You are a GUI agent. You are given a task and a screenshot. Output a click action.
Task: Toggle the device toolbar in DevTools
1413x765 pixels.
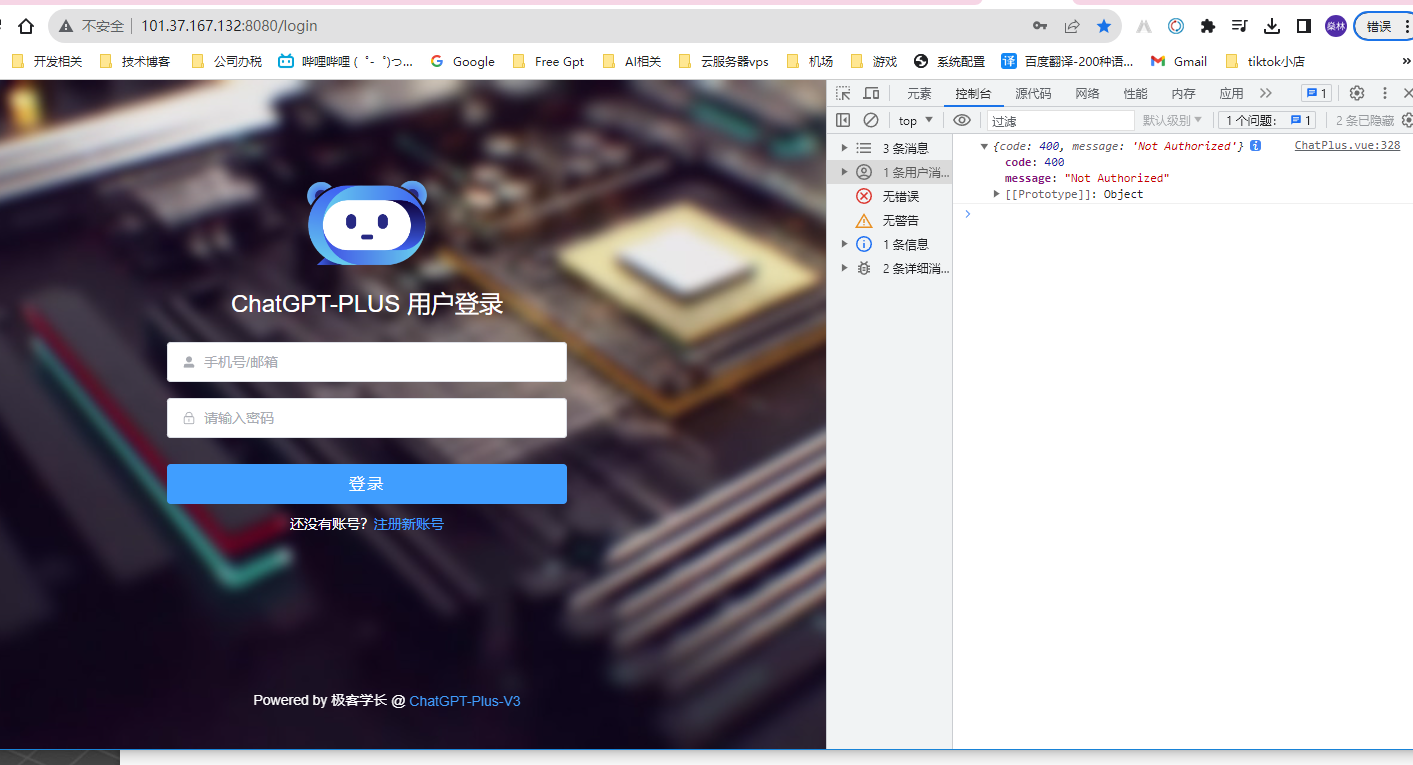coord(871,93)
